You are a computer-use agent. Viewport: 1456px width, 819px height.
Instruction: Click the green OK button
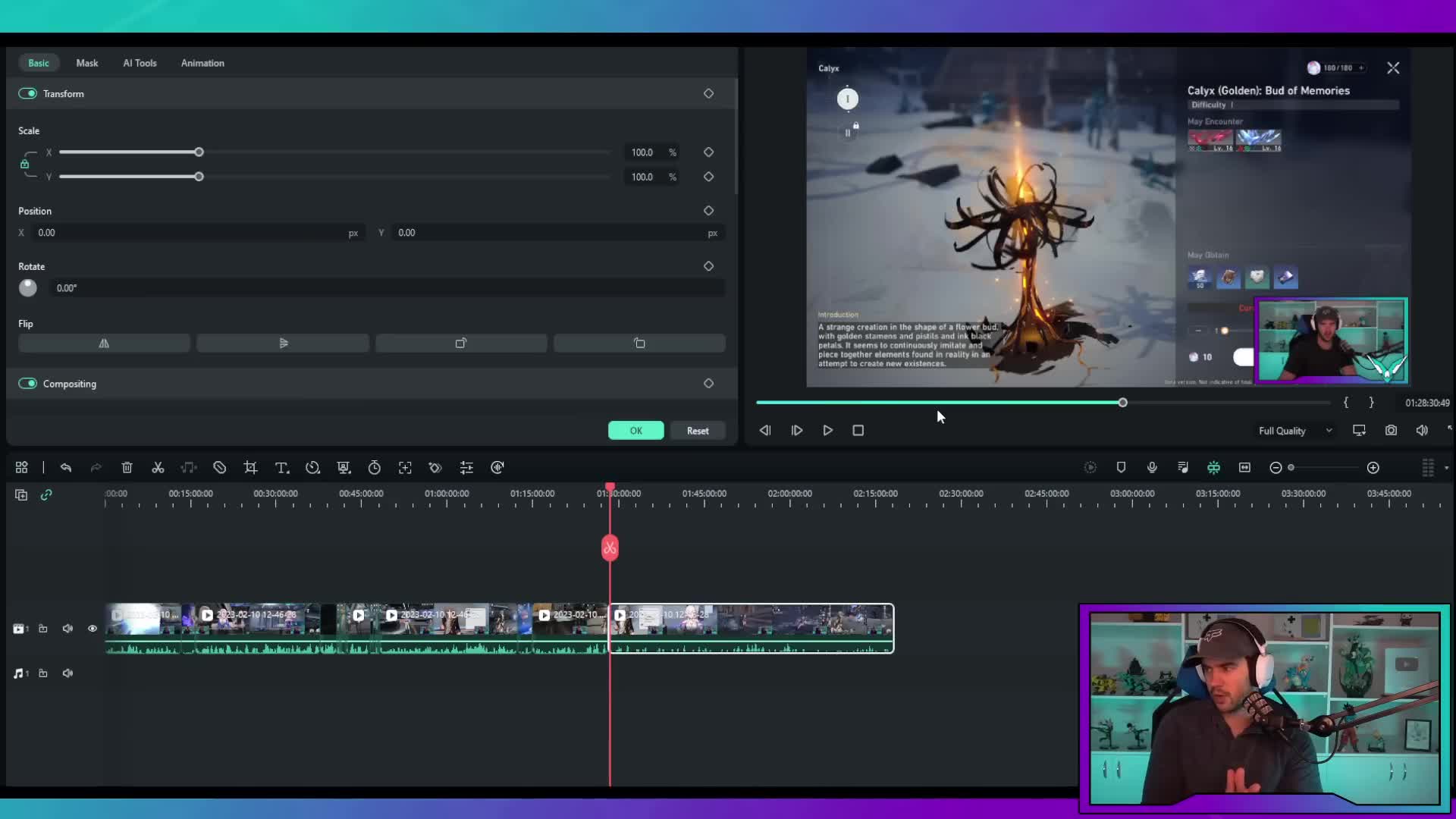pyautogui.click(x=635, y=431)
